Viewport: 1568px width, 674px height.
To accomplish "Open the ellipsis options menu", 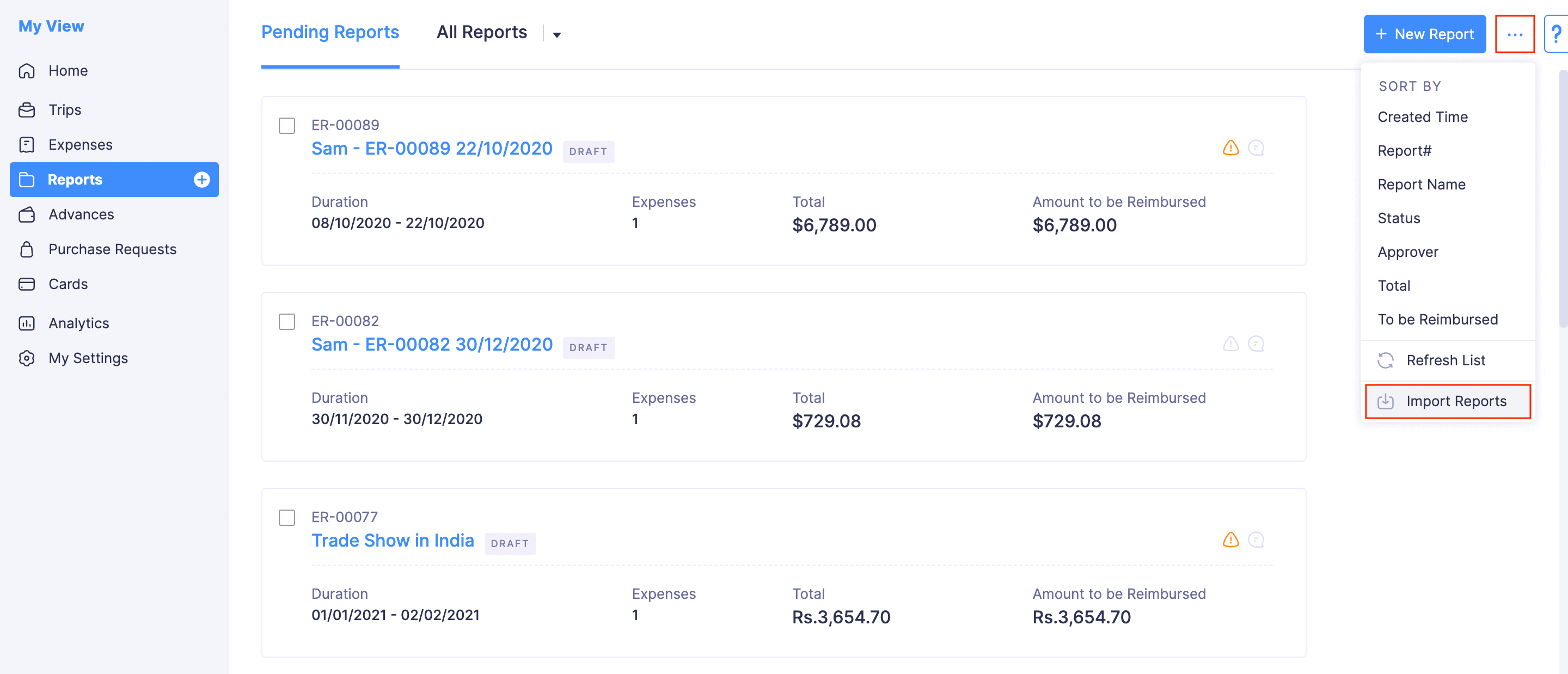I will [1515, 34].
